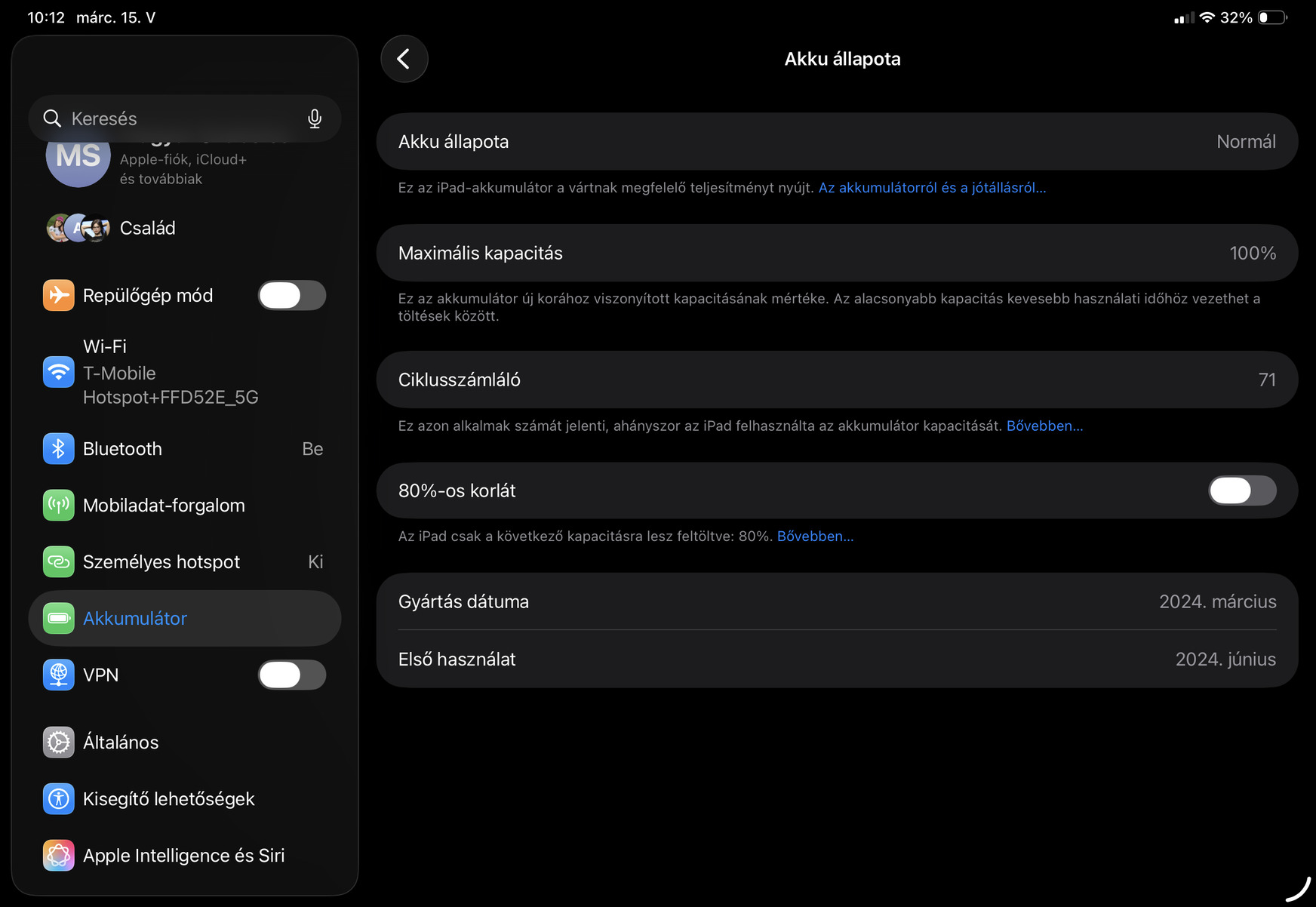Enable the VPN switch
The width and height of the screenshot is (1316, 907).
click(x=292, y=675)
